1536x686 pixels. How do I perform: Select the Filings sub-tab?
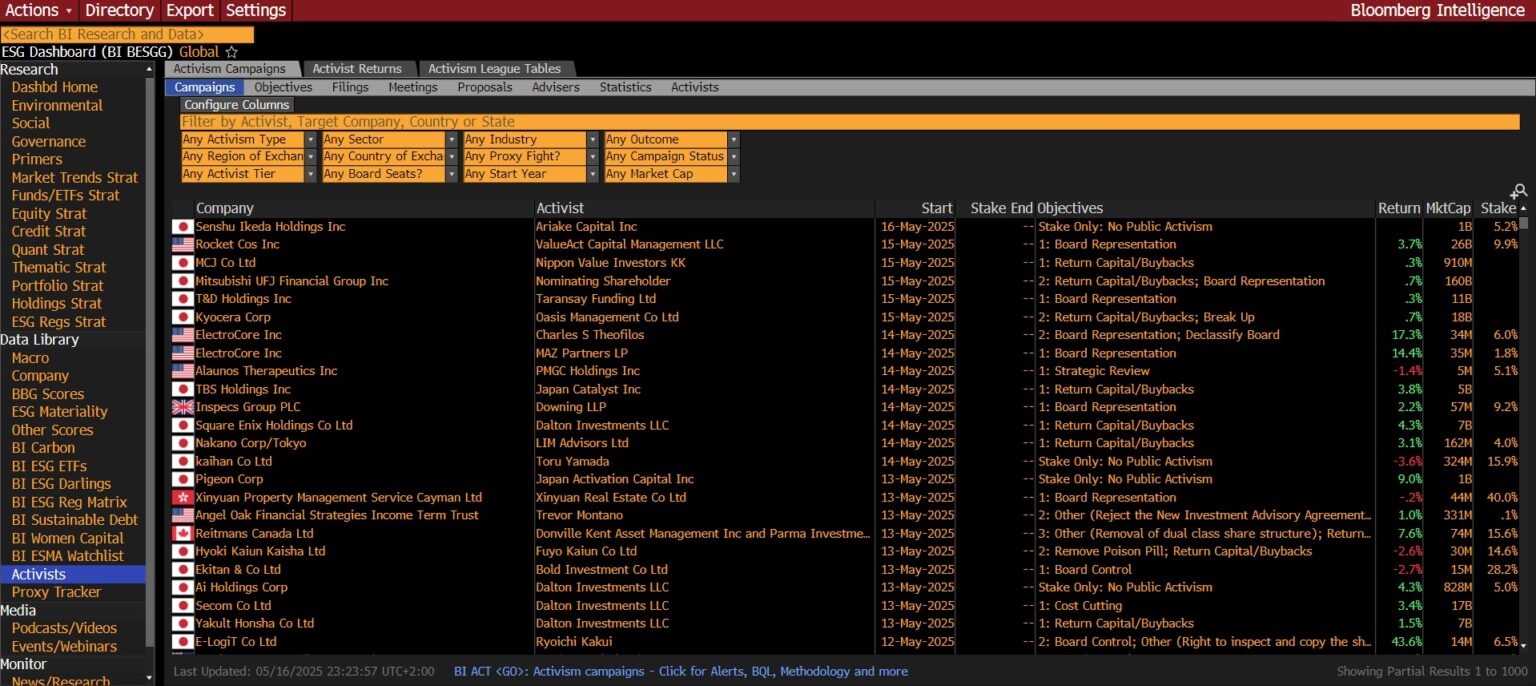point(350,87)
